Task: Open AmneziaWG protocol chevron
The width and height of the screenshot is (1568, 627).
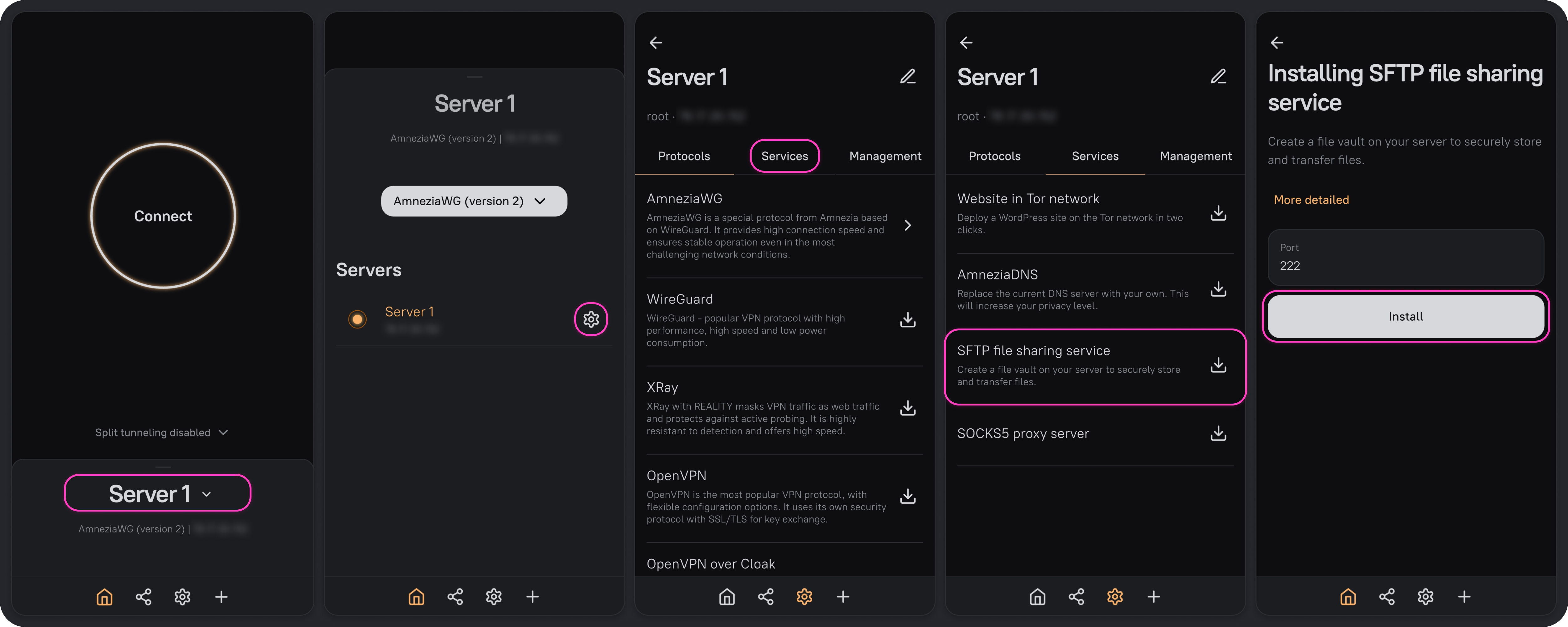Action: pyautogui.click(x=908, y=225)
